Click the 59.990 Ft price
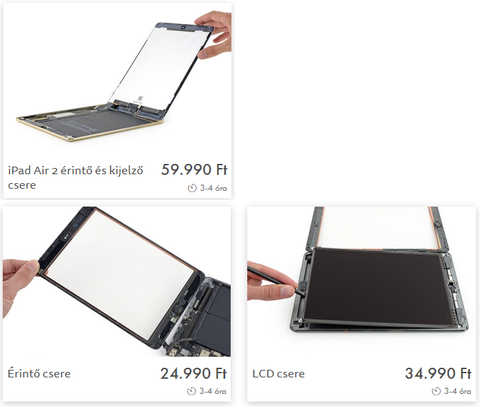Screen dimensions: 480x407 pos(194,170)
